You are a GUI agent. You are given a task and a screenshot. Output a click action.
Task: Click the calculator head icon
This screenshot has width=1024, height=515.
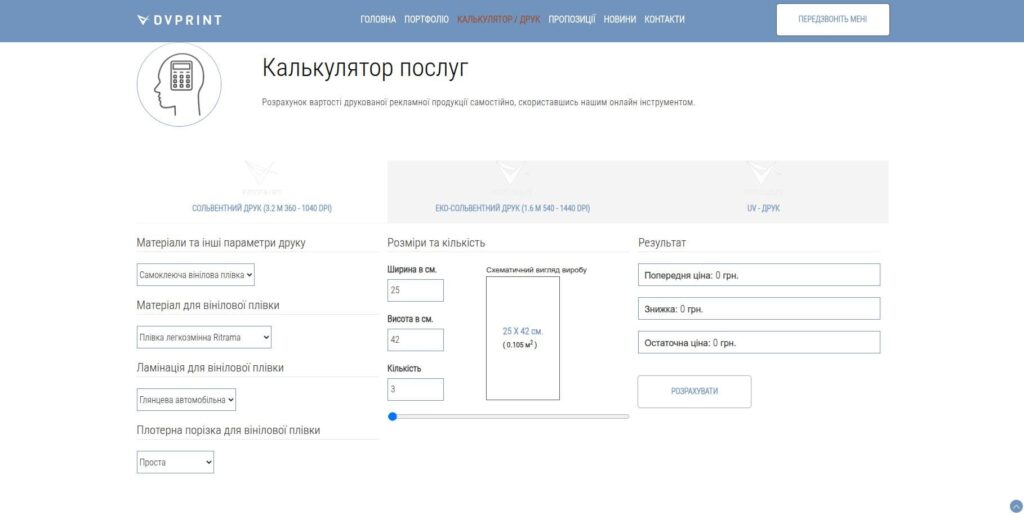pos(179,84)
